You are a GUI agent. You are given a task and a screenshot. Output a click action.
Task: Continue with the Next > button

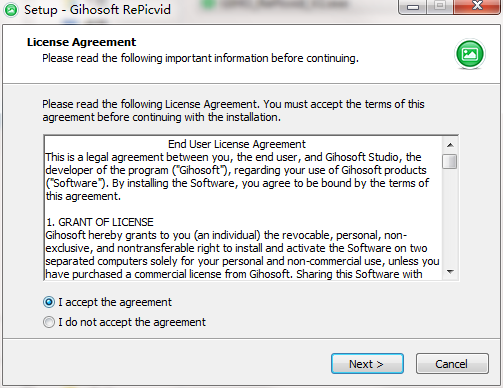pos(367,364)
